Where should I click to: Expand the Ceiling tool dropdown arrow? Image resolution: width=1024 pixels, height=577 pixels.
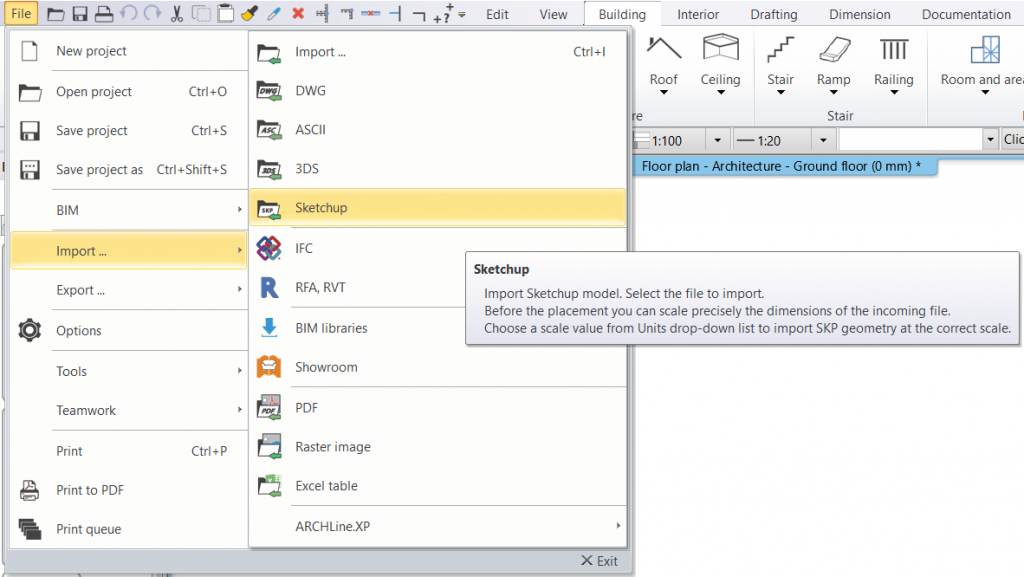click(x=720, y=93)
